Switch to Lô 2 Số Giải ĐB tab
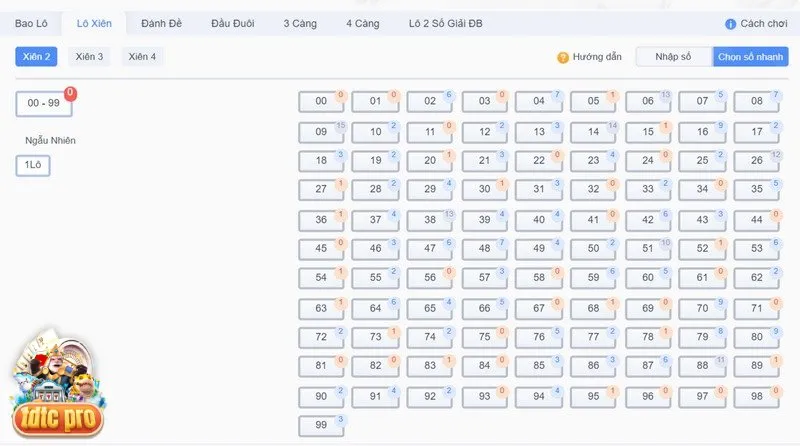 click(445, 23)
